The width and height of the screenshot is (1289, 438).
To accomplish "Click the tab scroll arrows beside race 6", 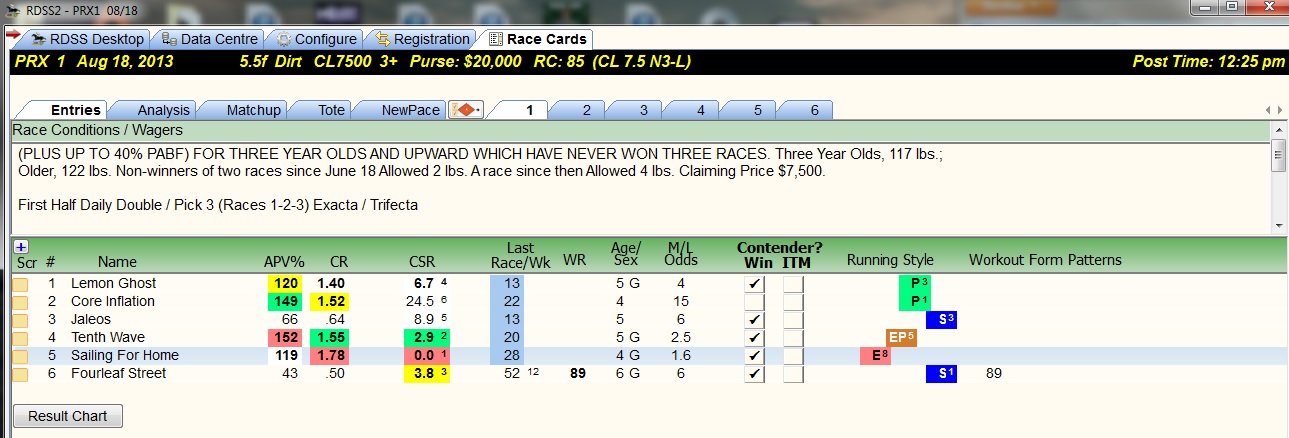I will (x=1273, y=110).
